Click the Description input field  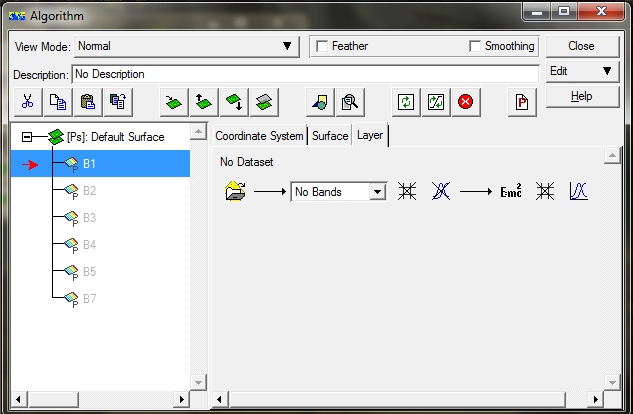(x=305, y=74)
